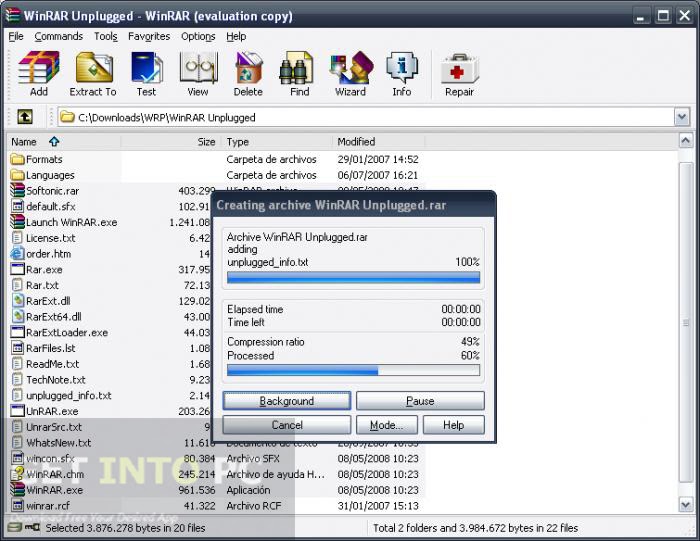Sort by the Name column header

(x=64, y=141)
